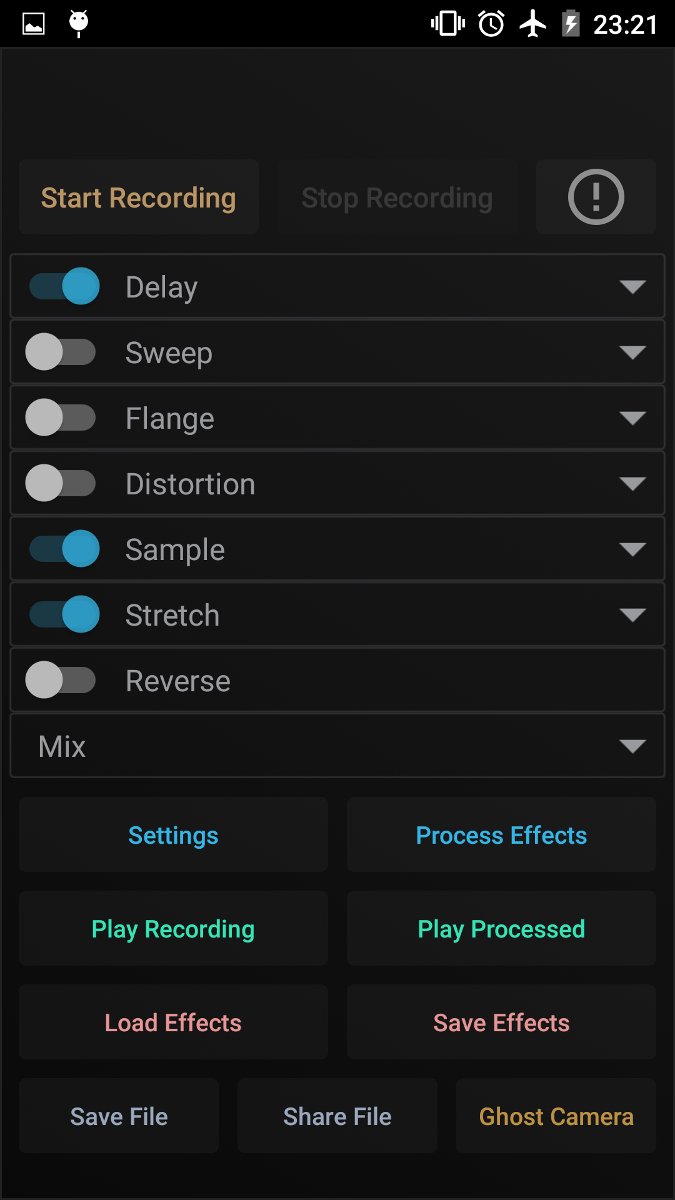Tap the image notification icon
The image size is (675, 1200).
pyautogui.click(x=34, y=24)
